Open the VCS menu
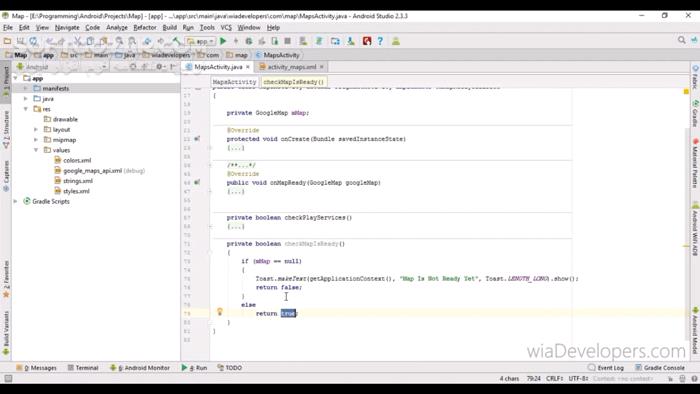The width and height of the screenshot is (700, 394). point(226,28)
